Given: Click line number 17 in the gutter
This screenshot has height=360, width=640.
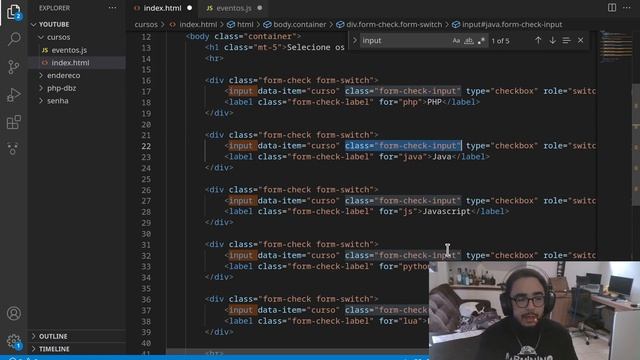Looking at the screenshot, I should (146, 91).
